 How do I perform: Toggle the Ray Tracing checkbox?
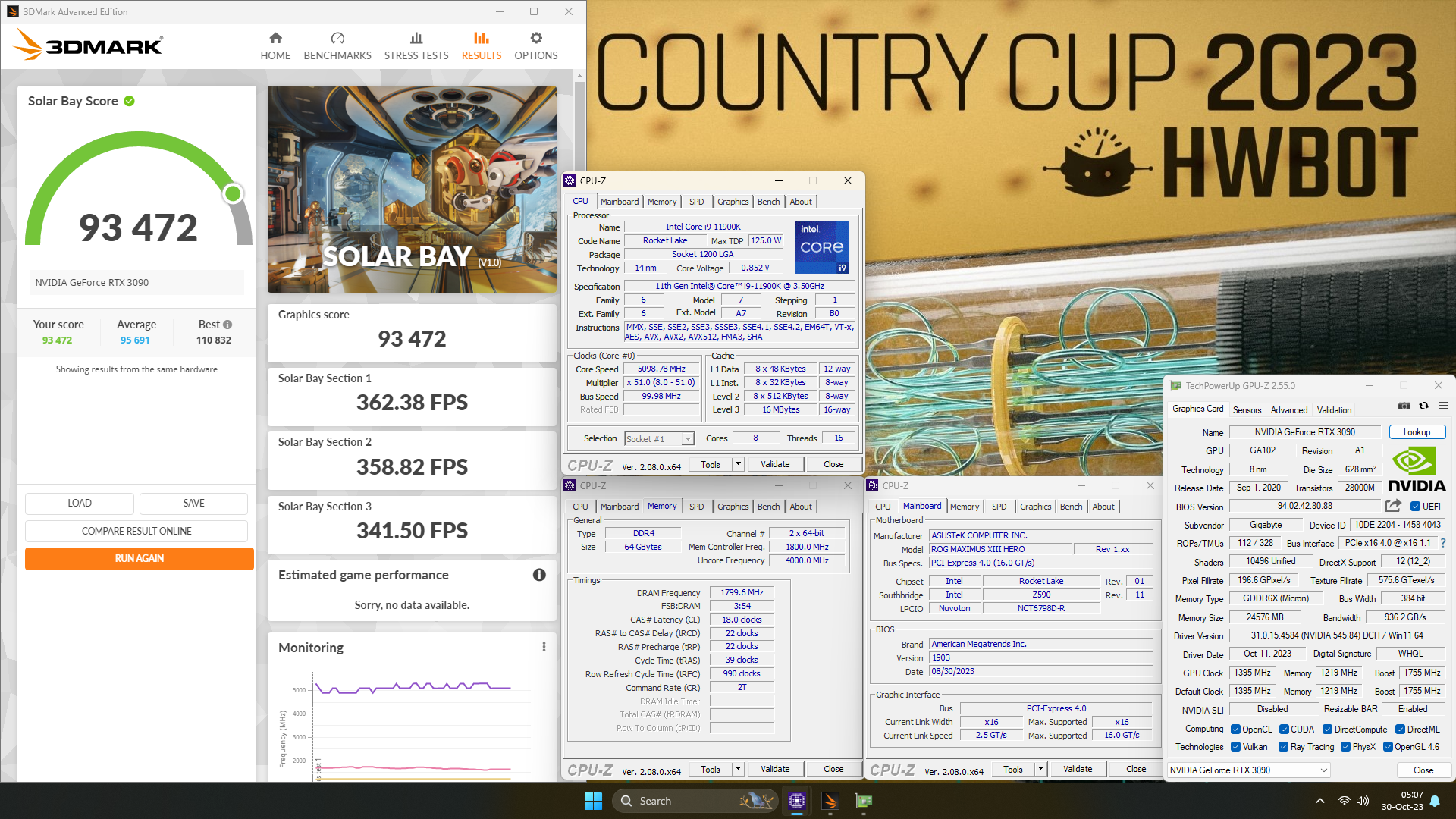coord(1283,747)
